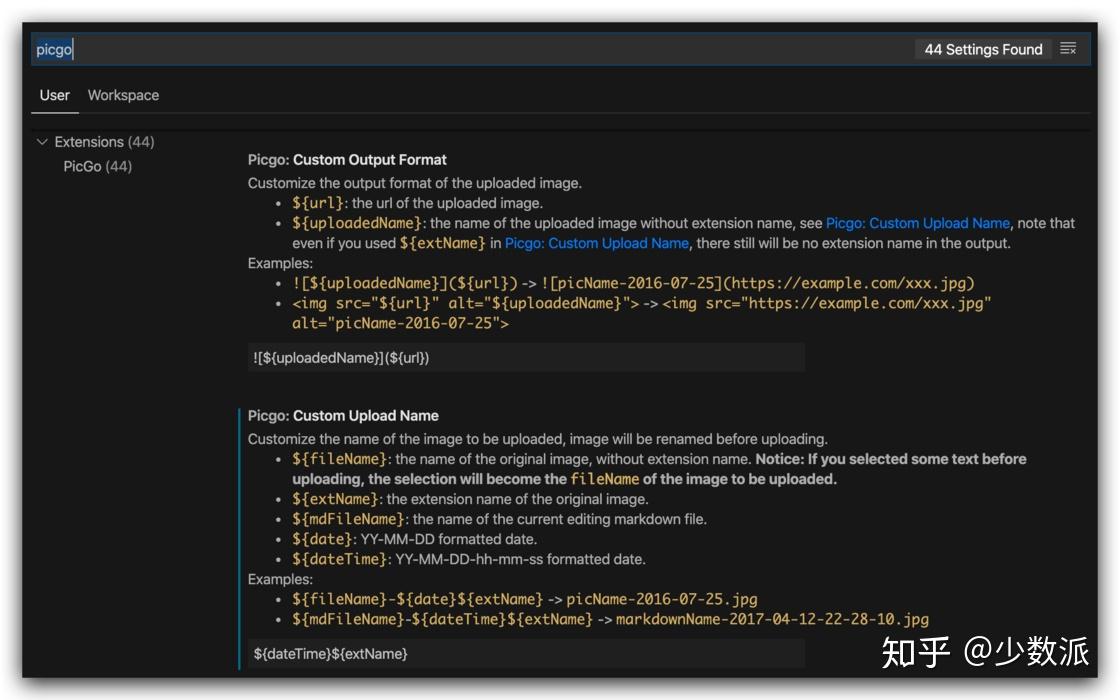Viewport: 1120px width, 700px height.
Task: Open the Picgo: Custom Upload Name link after ${extName}
Action: pos(596,243)
